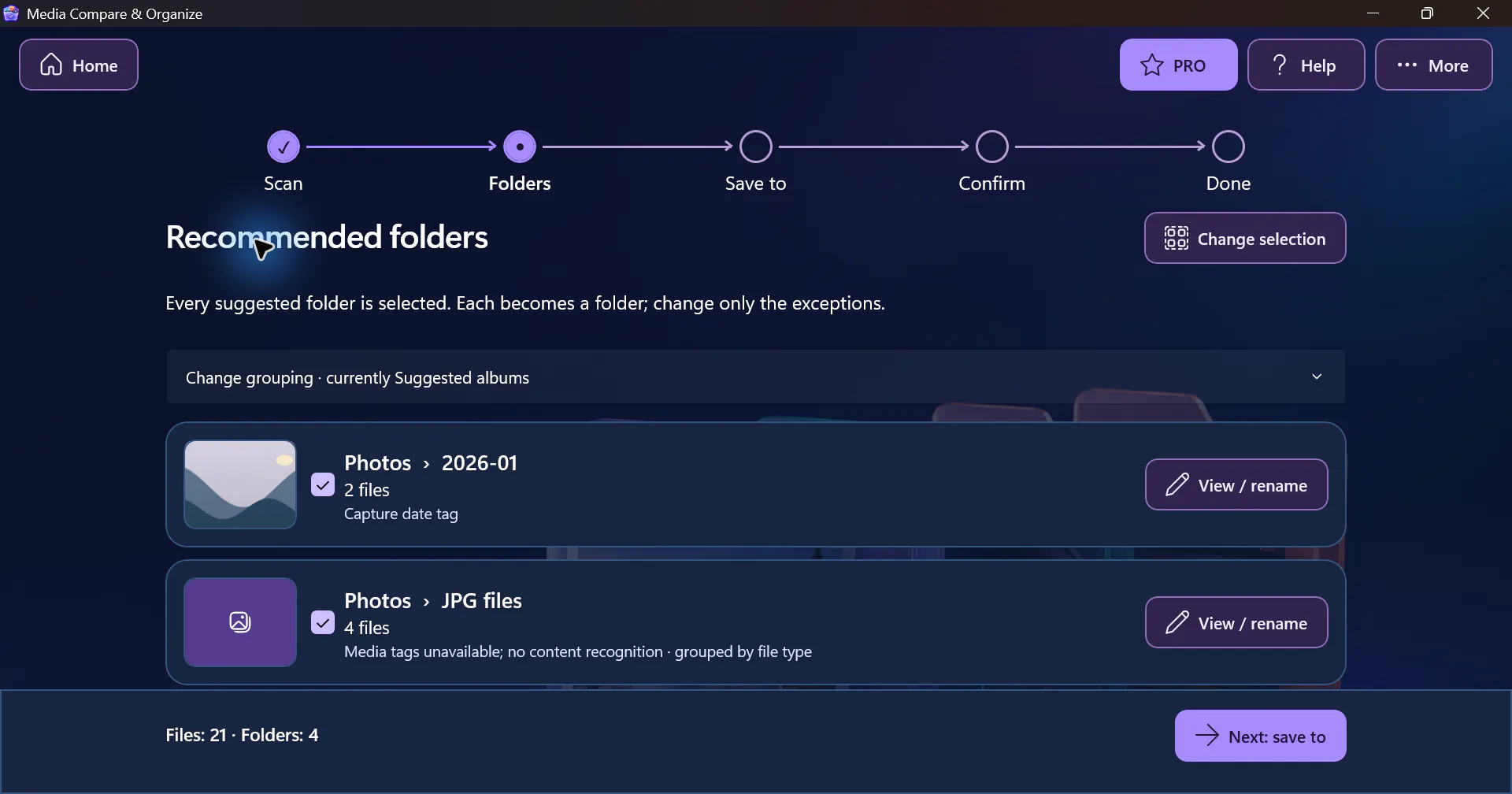View or rename the Photos JPG files folder
The width and height of the screenshot is (1512, 794).
coord(1236,622)
